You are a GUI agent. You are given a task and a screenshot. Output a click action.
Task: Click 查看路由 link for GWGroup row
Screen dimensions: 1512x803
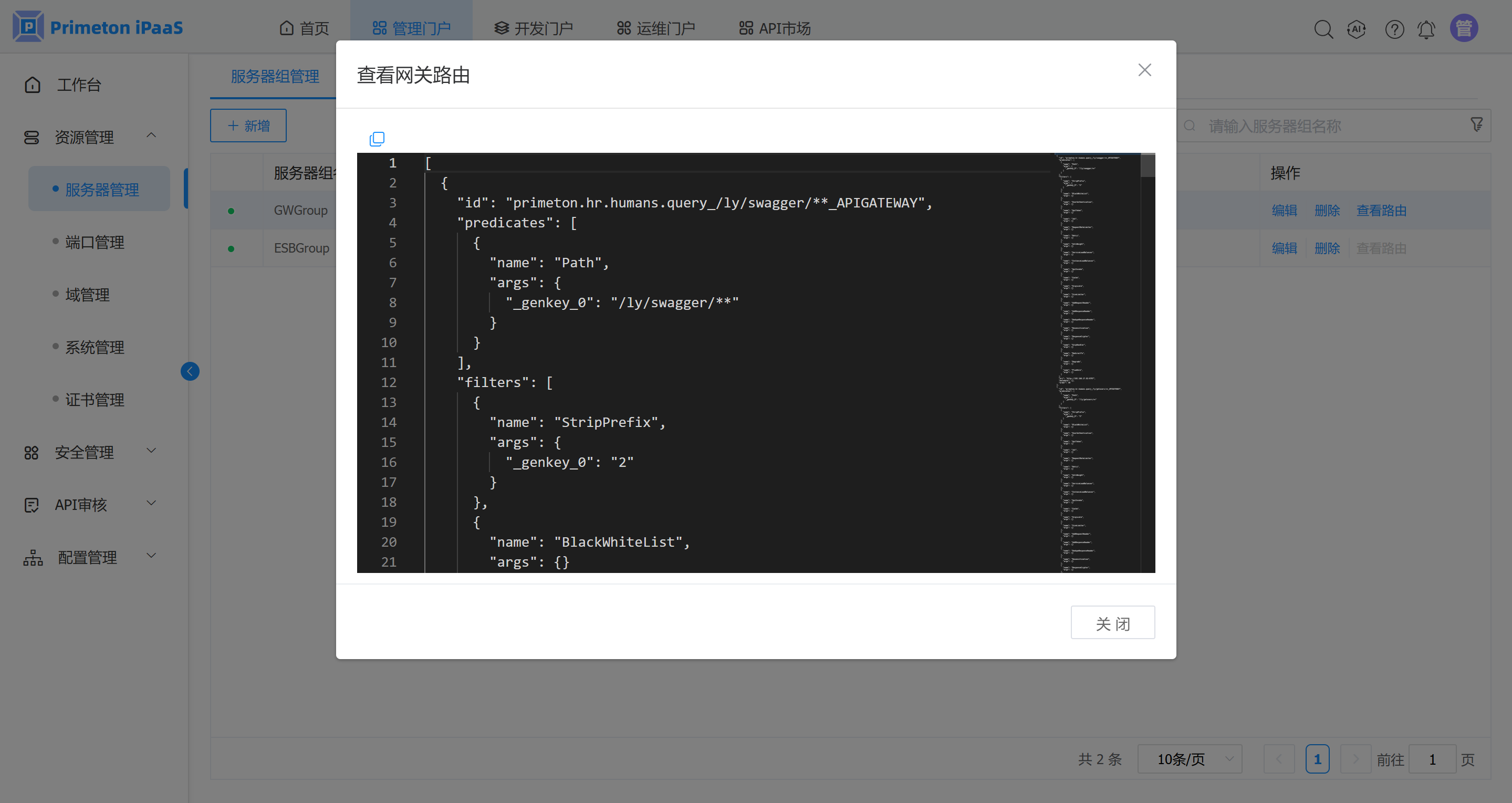click(1381, 210)
